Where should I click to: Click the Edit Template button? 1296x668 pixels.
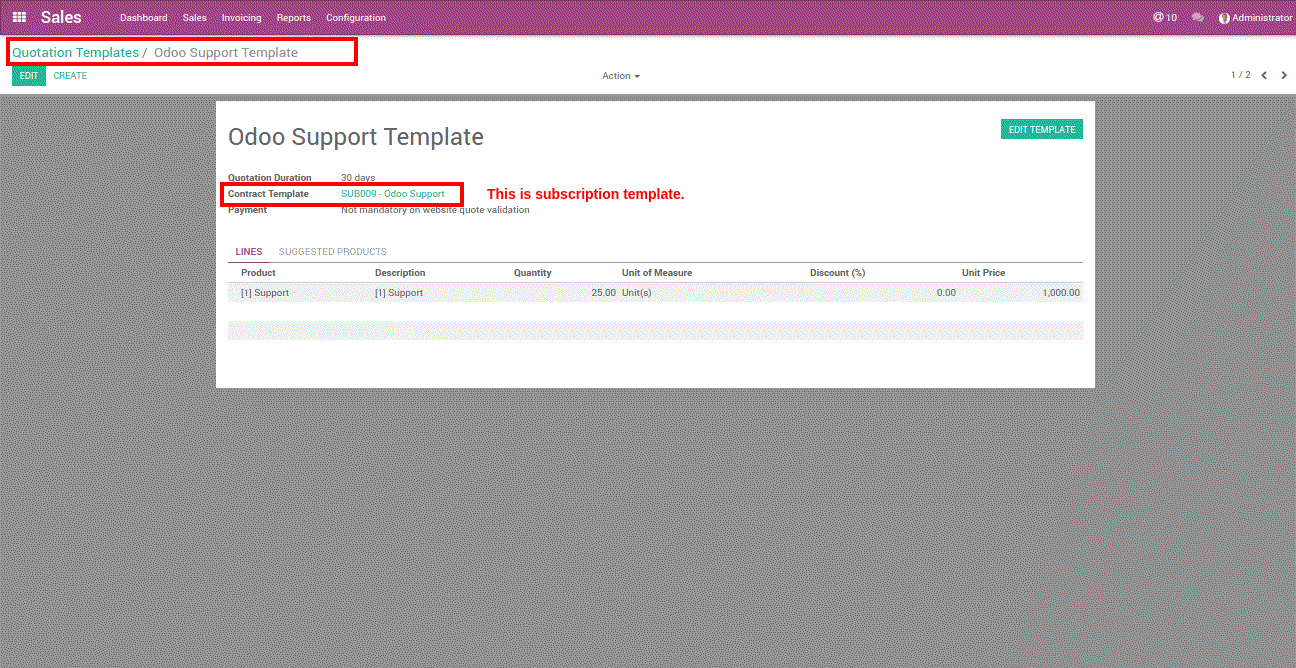[1042, 129]
